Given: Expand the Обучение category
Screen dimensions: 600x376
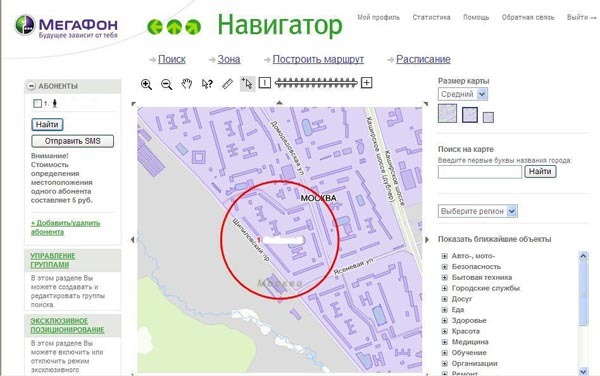Looking at the screenshot, I should [444, 353].
